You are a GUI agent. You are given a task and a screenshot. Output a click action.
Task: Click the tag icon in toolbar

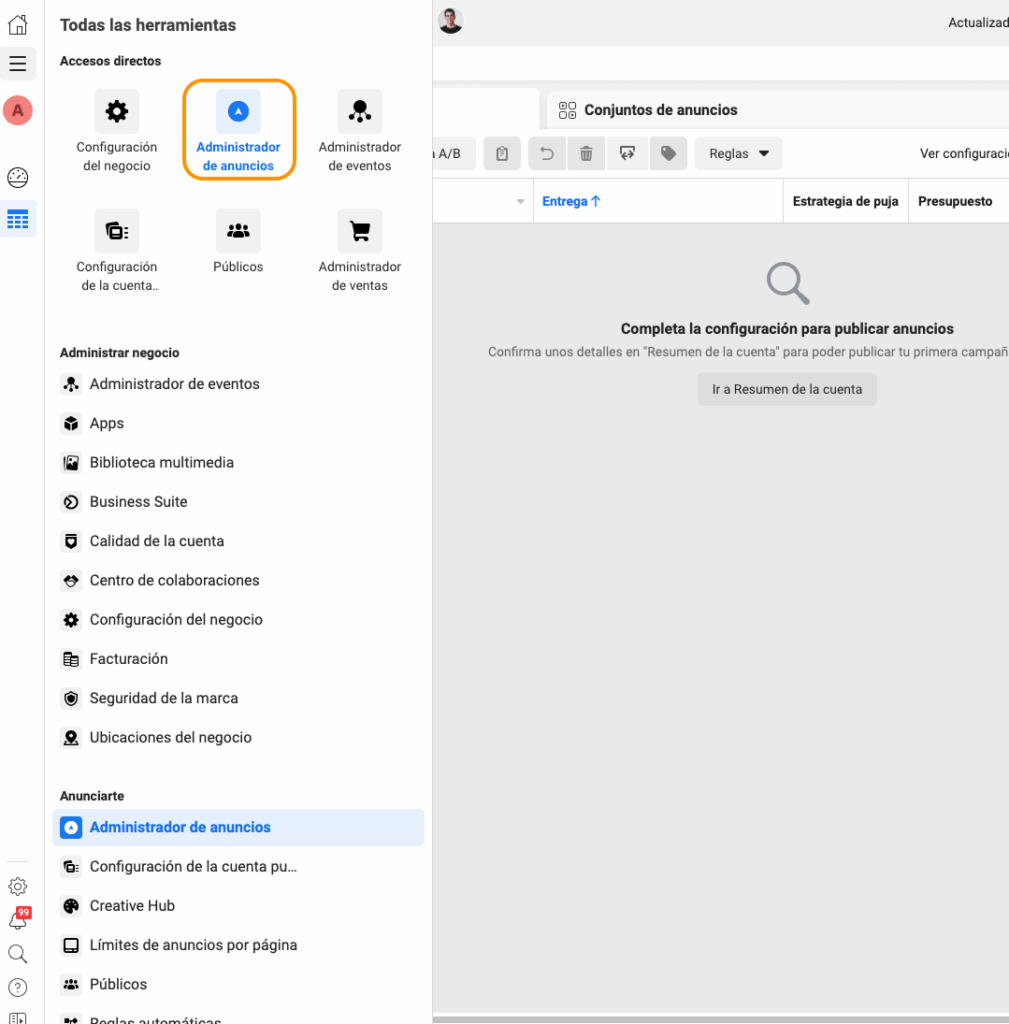point(668,154)
